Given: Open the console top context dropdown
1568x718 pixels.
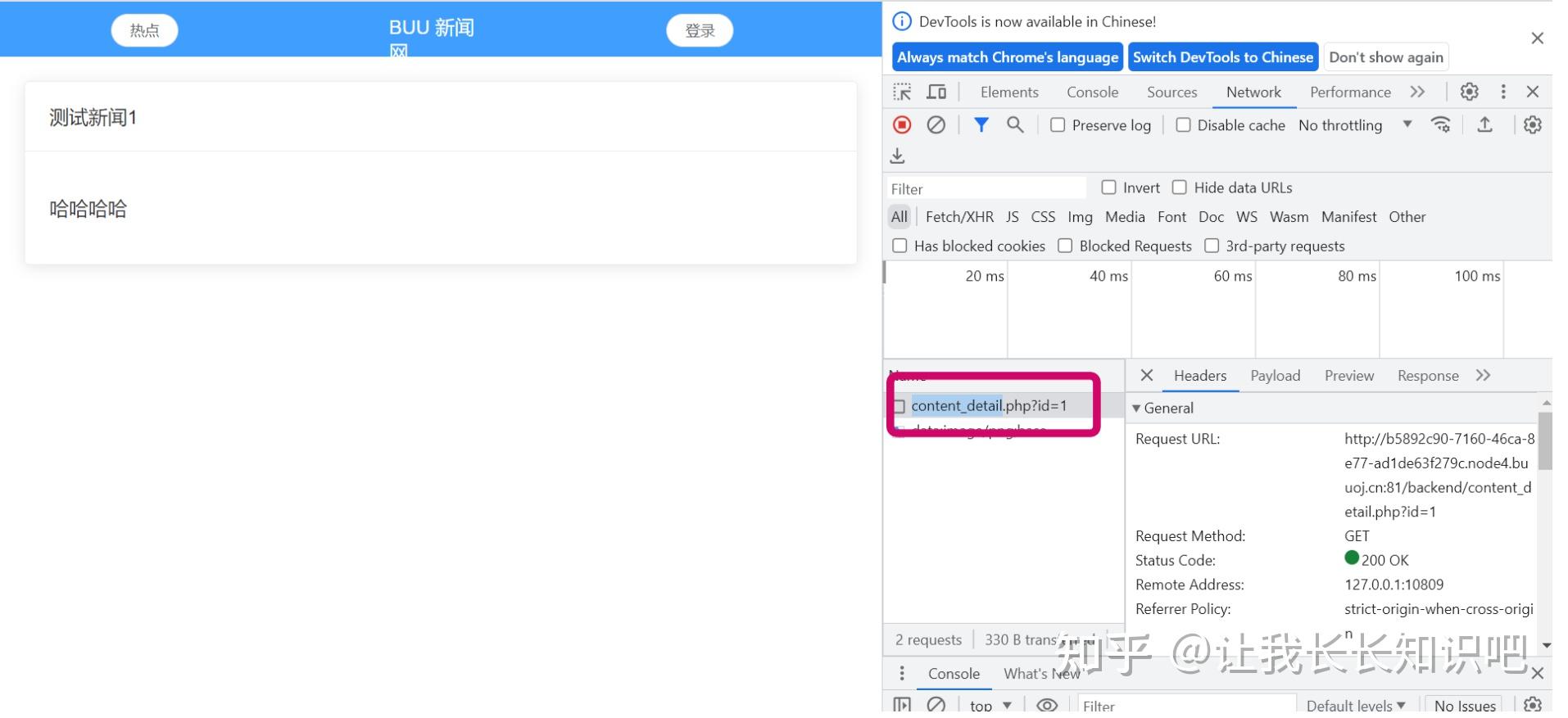Looking at the screenshot, I should (x=991, y=705).
